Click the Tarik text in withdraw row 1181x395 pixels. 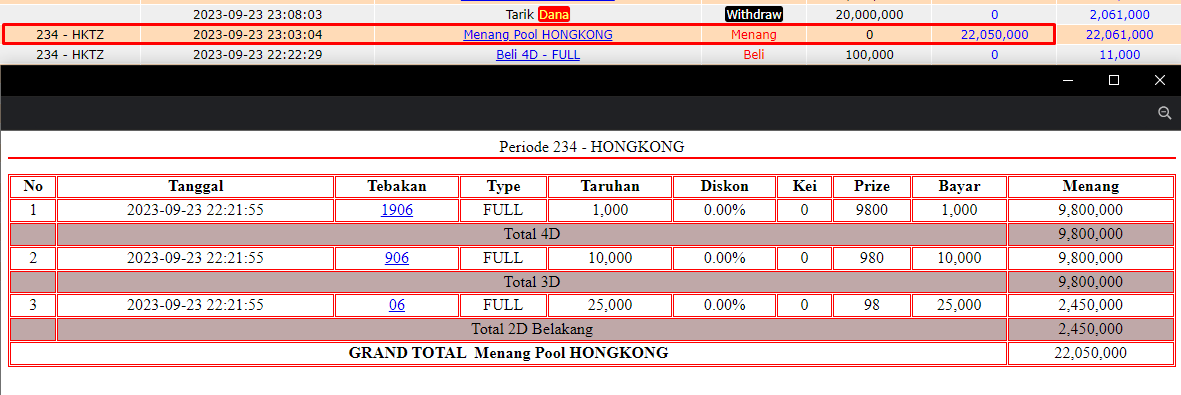click(x=520, y=14)
